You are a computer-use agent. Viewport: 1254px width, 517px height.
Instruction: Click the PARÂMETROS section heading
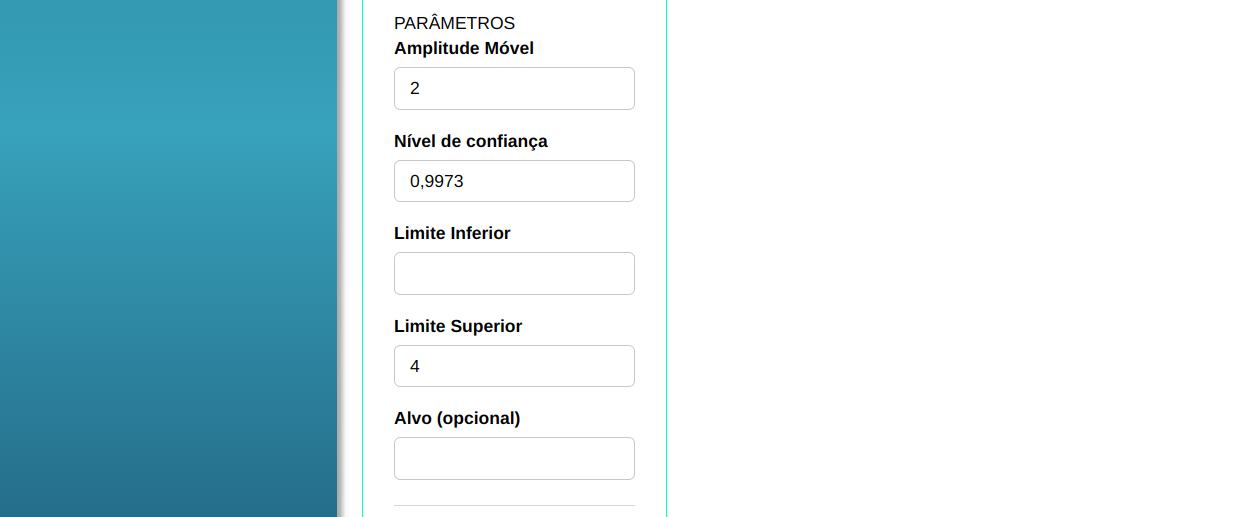point(454,23)
